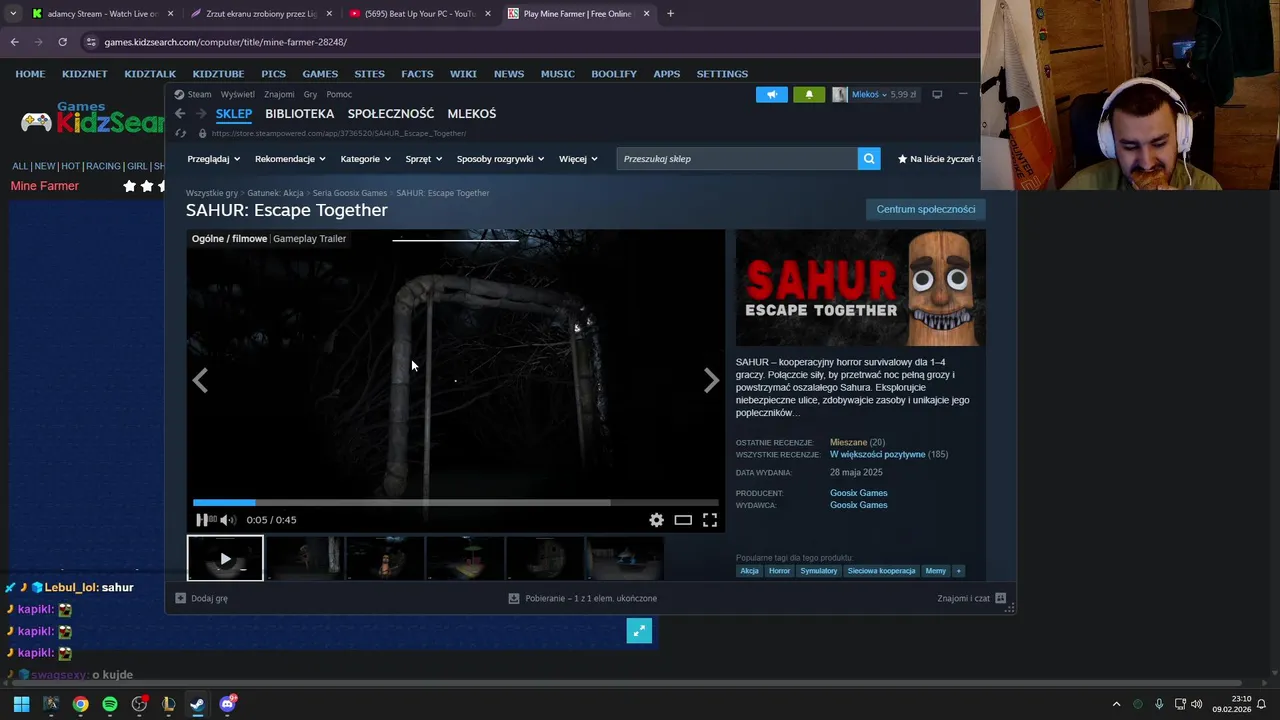
Task: Open Spotify from the taskbar
Action: (110, 704)
